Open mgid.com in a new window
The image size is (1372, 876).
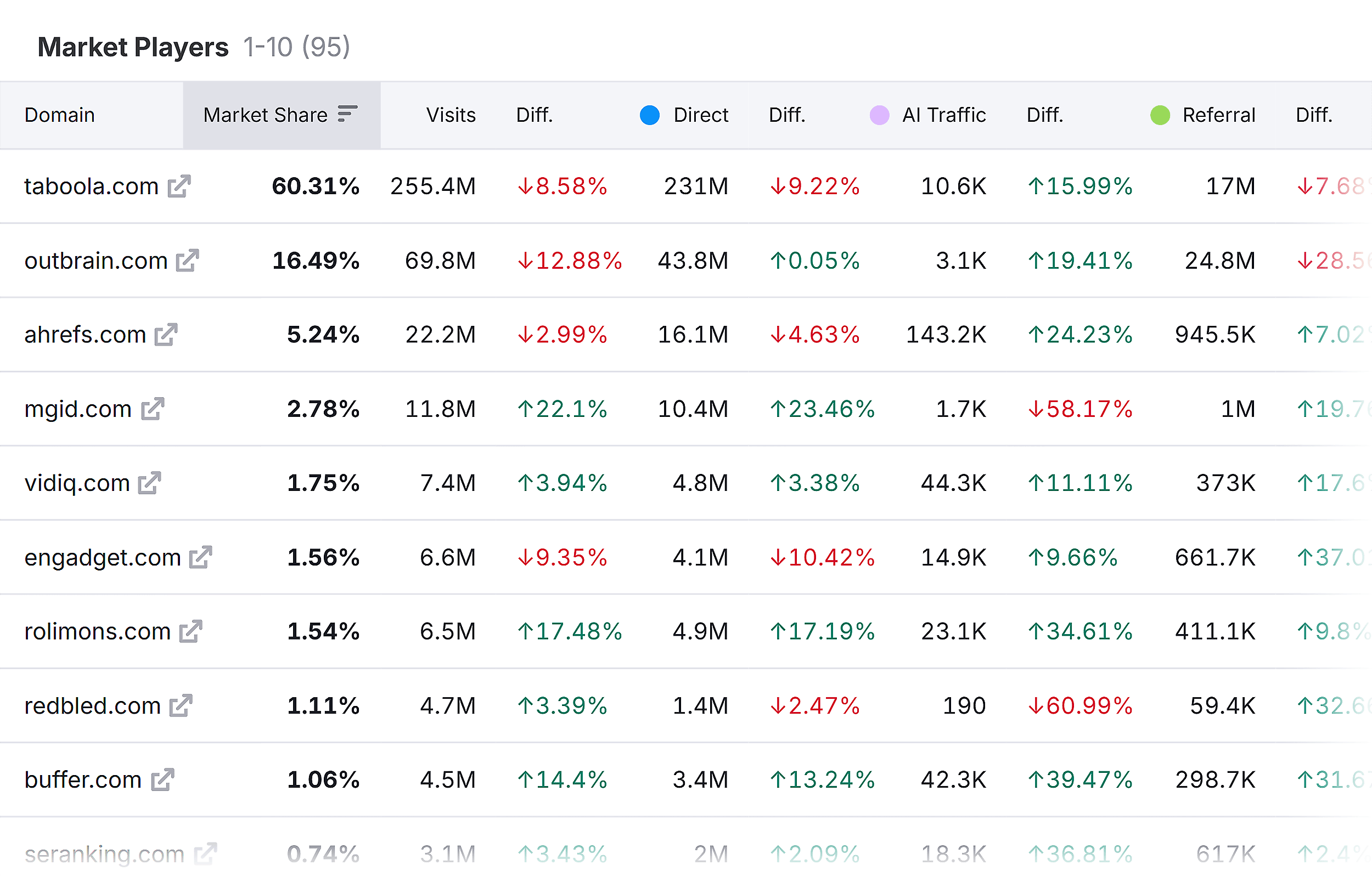click(x=153, y=409)
